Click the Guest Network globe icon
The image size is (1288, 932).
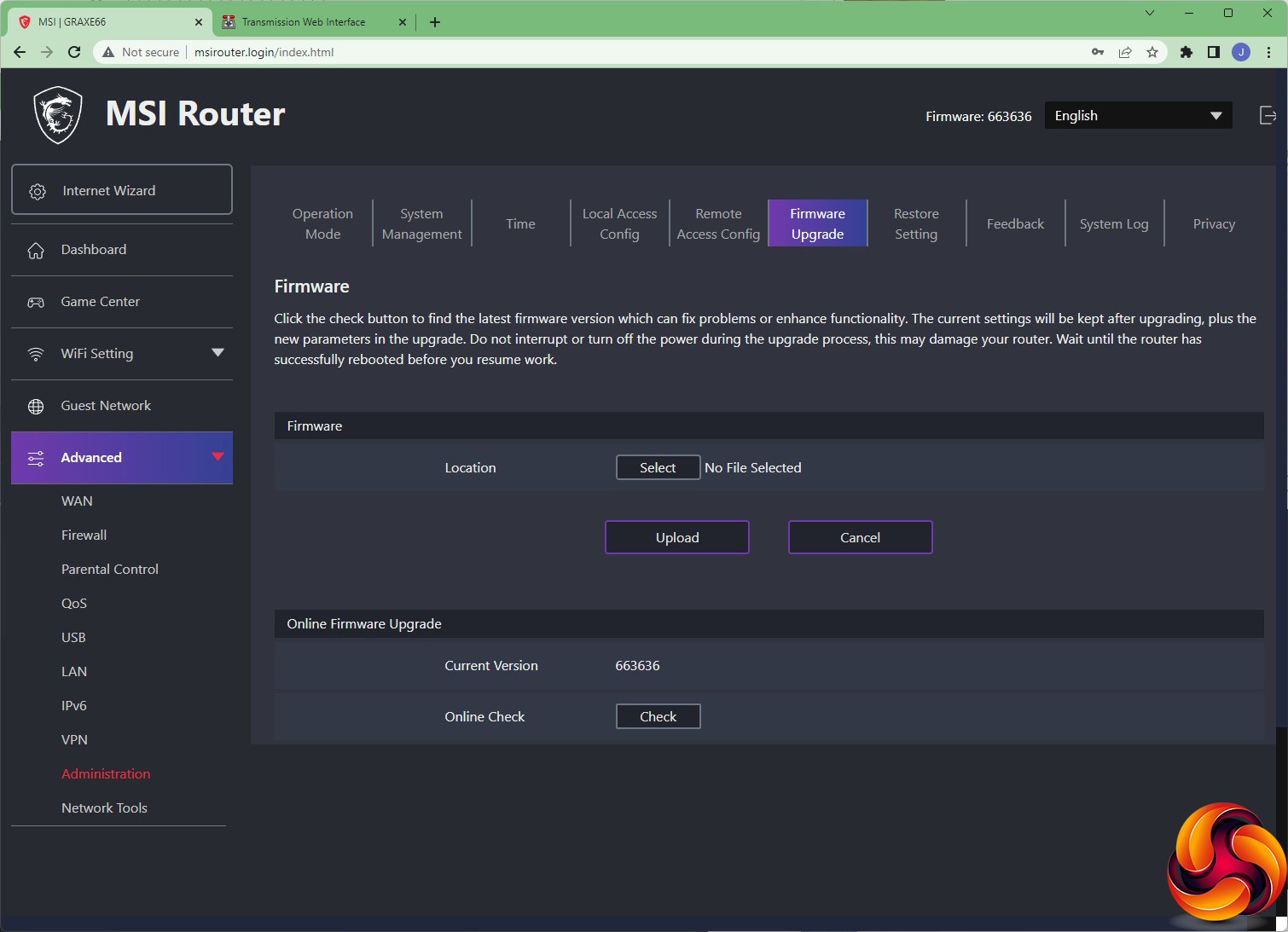[x=36, y=406]
